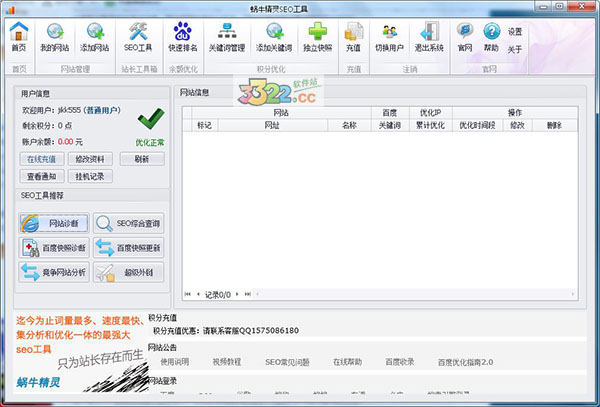Open the 百度快照更新 tool
The width and height of the screenshot is (600, 407).
pos(129,248)
